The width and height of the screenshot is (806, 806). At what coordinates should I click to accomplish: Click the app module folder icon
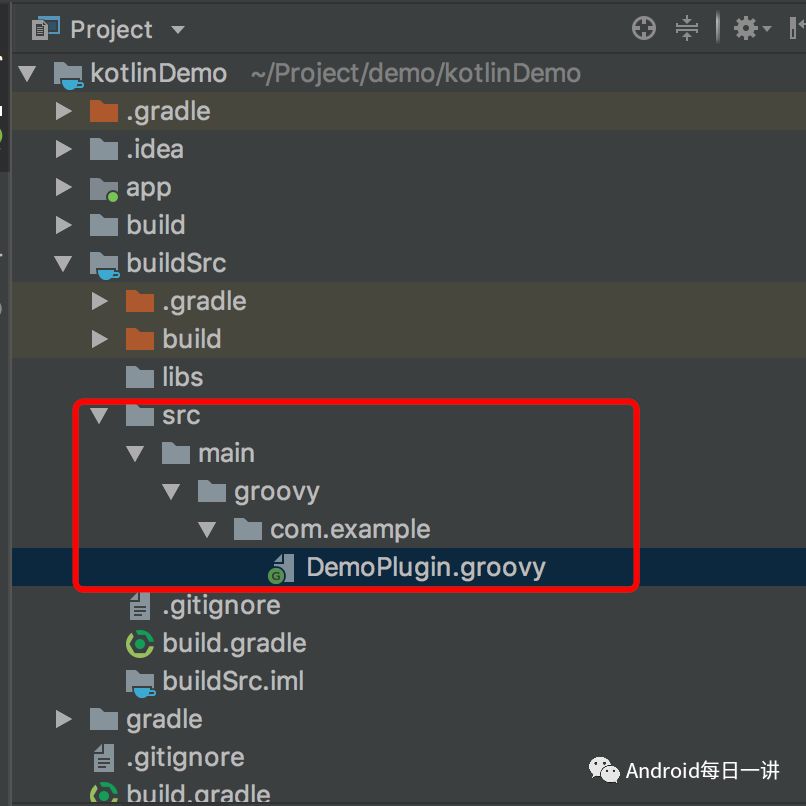[104, 189]
